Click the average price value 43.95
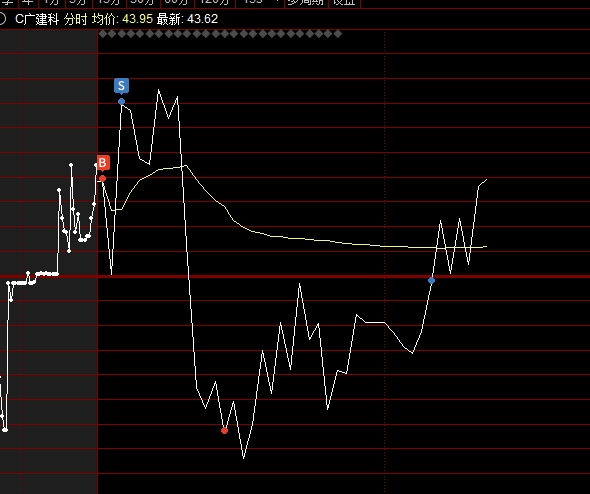Screen dimensions: 590x494 tap(138, 19)
